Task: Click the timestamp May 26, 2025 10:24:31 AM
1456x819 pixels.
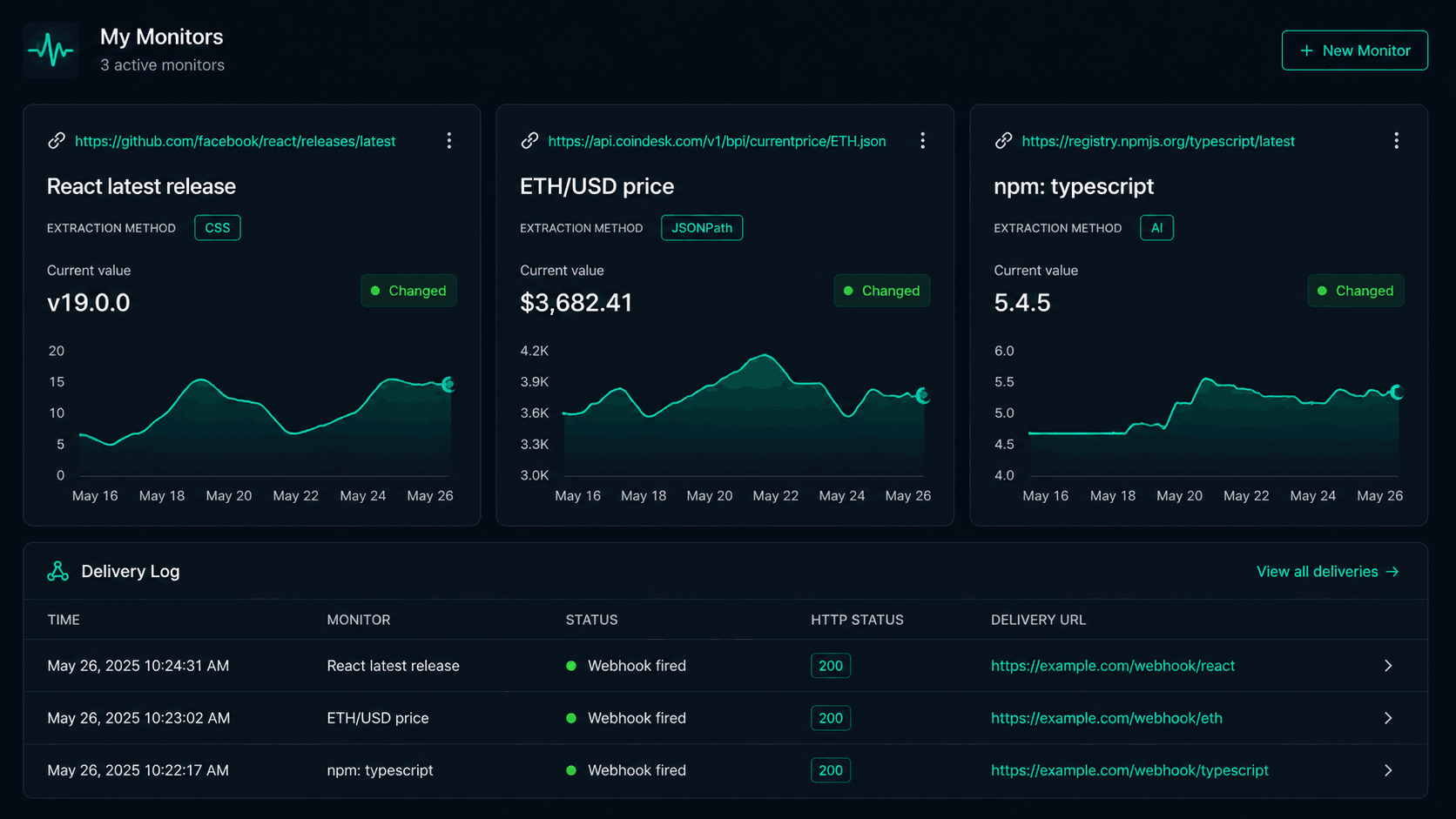Action: (x=138, y=666)
